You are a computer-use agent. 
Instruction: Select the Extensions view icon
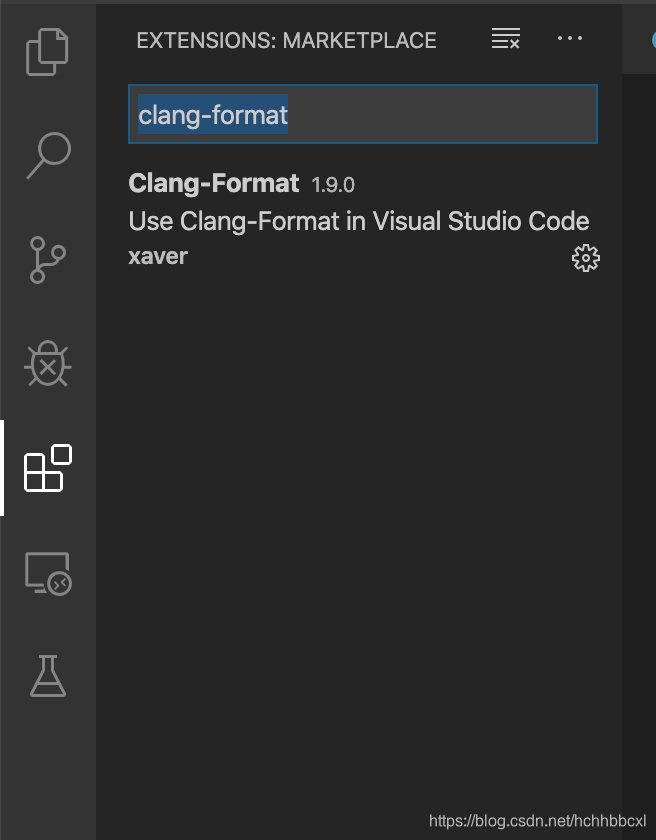(48, 469)
